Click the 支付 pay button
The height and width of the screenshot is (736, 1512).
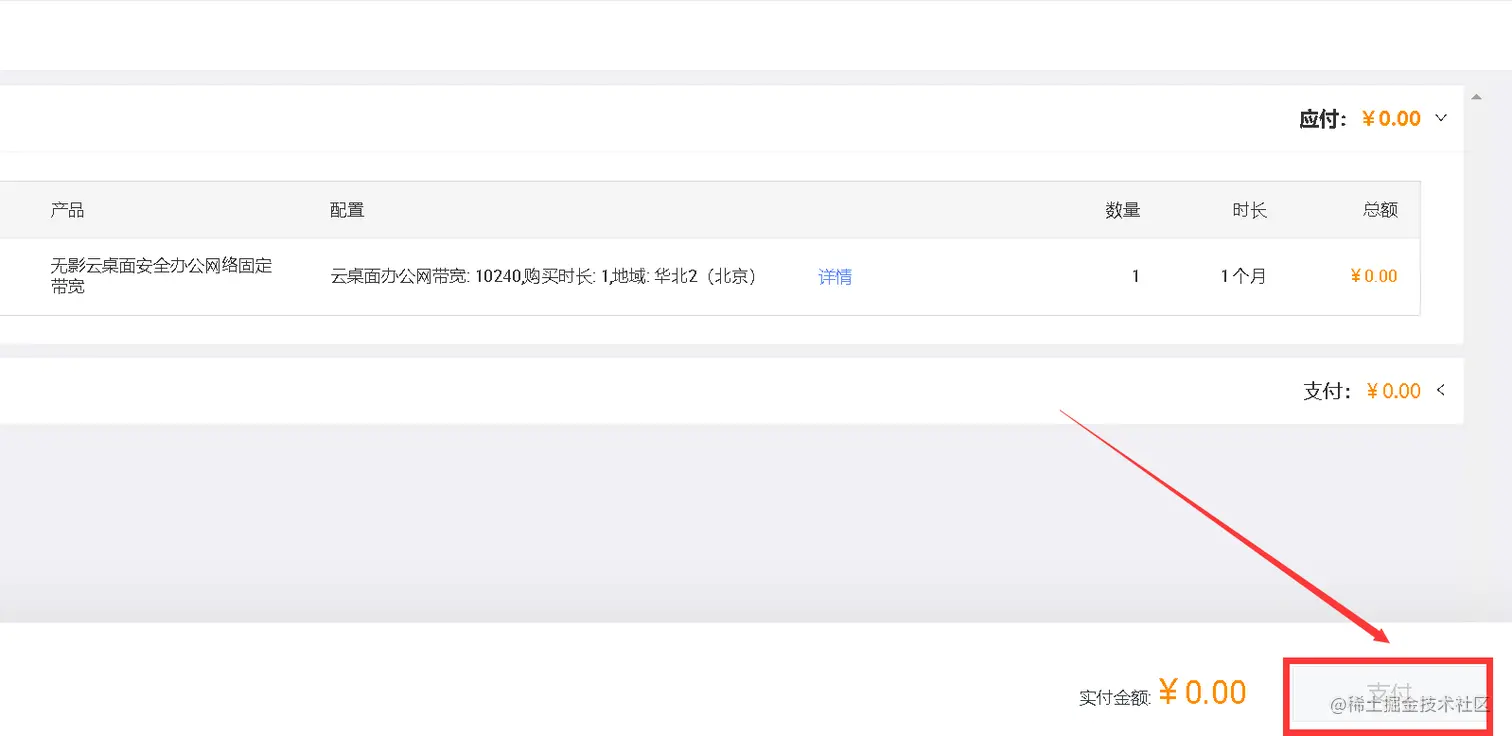(x=1389, y=693)
